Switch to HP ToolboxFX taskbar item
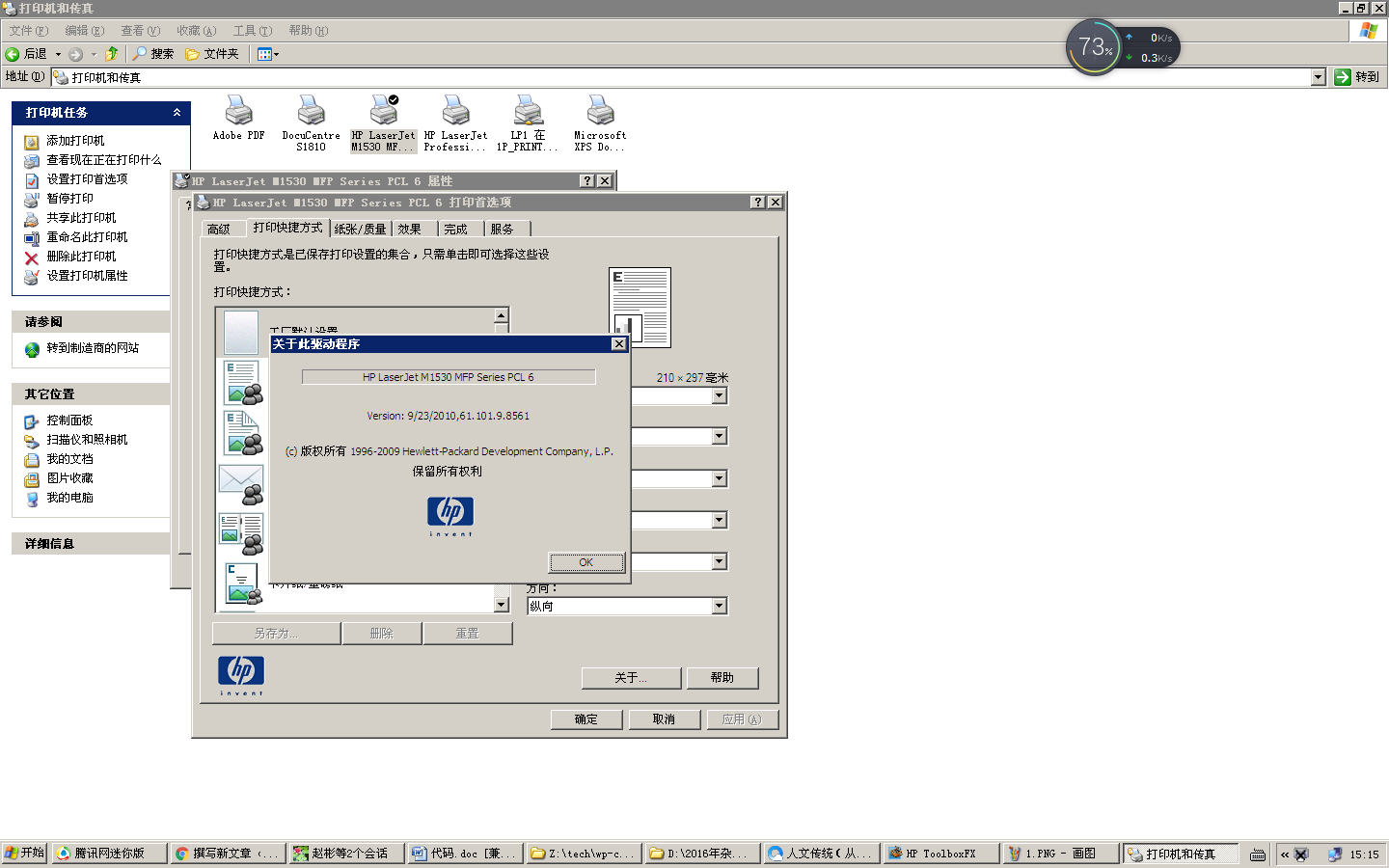Screen dimensions: 1389x868 click(x=940, y=854)
